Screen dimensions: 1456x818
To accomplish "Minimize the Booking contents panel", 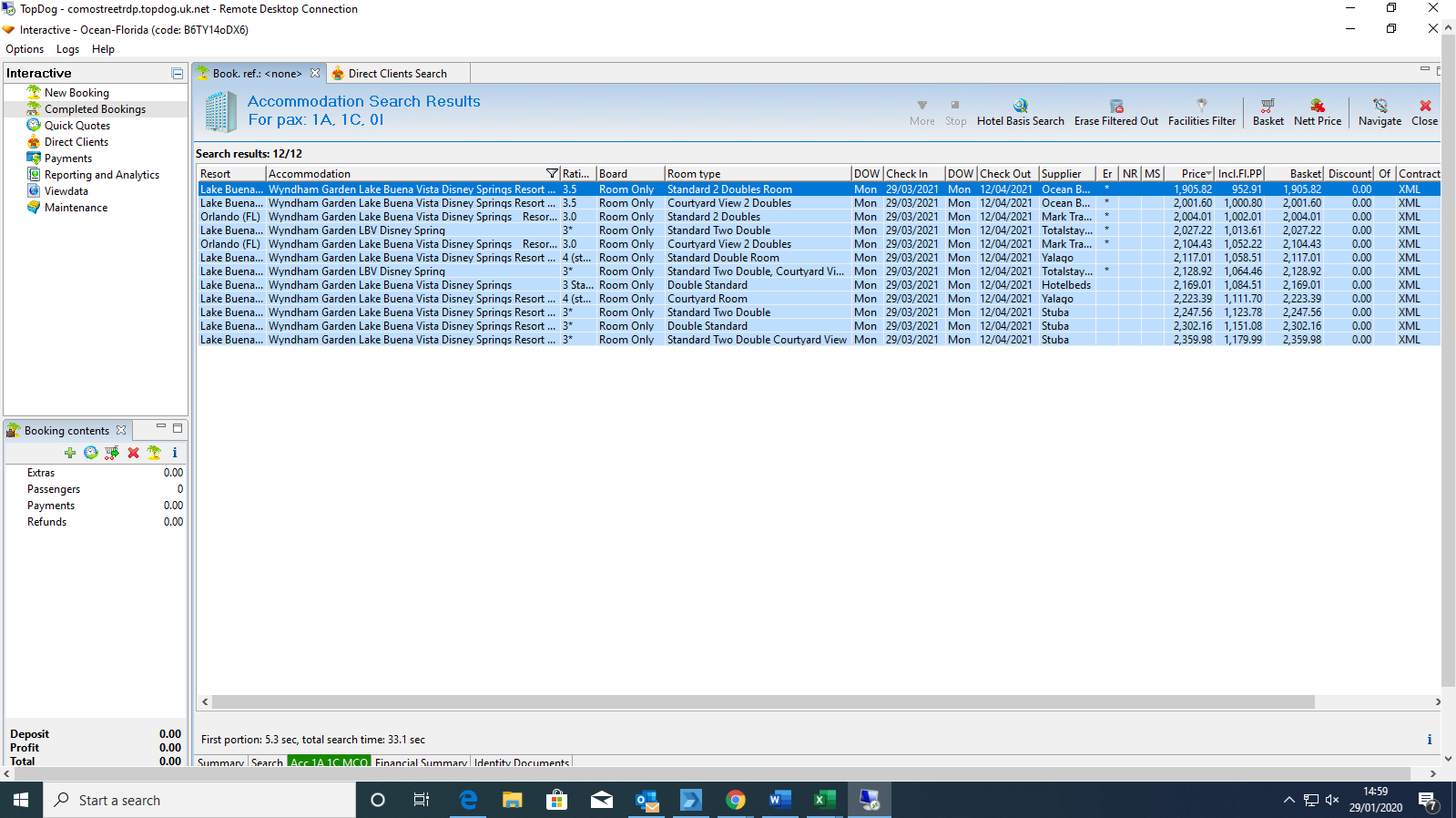I will click(x=161, y=426).
